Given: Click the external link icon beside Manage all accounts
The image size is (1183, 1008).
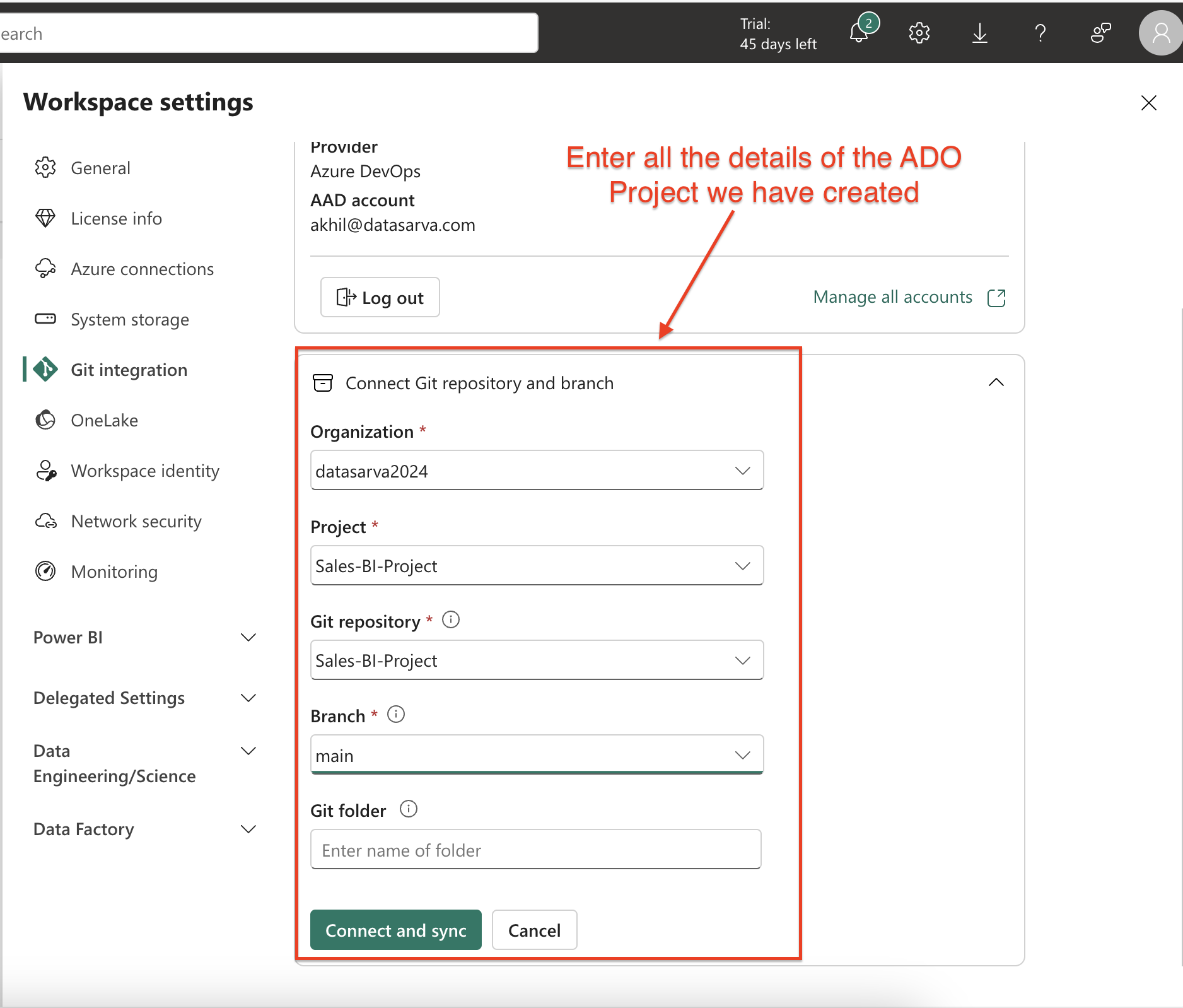Looking at the screenshot, I should coord(996,298).
